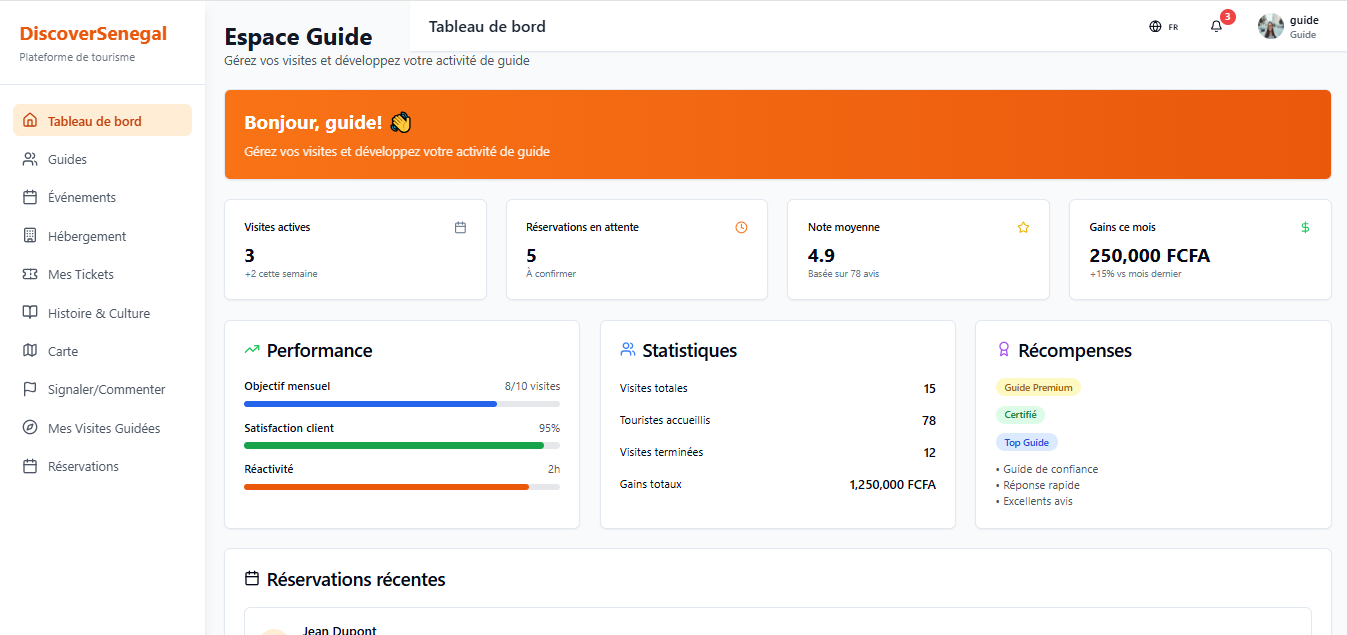The width and height of the screenshot is (1347, 635).
Task: Click the award ribbon icon next to Récompenses
Action: click(x=1003, y=350)
